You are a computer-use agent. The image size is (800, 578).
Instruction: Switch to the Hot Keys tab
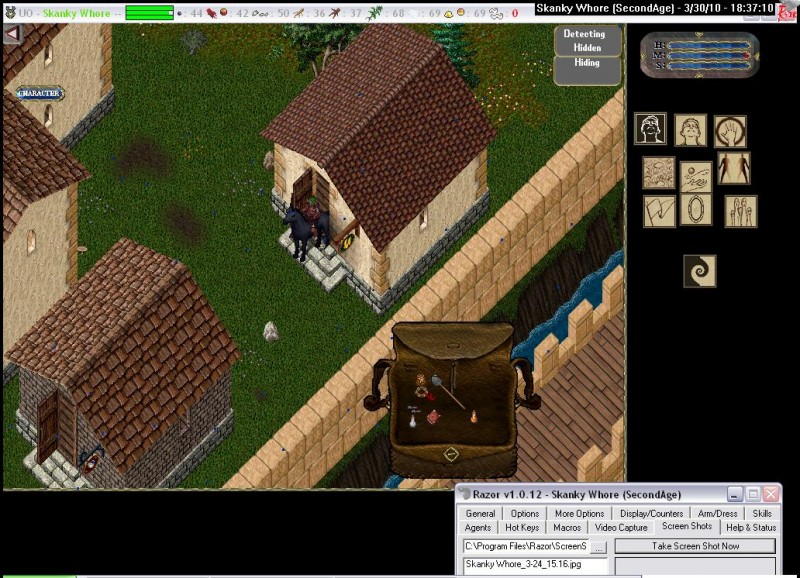point(522,527)
